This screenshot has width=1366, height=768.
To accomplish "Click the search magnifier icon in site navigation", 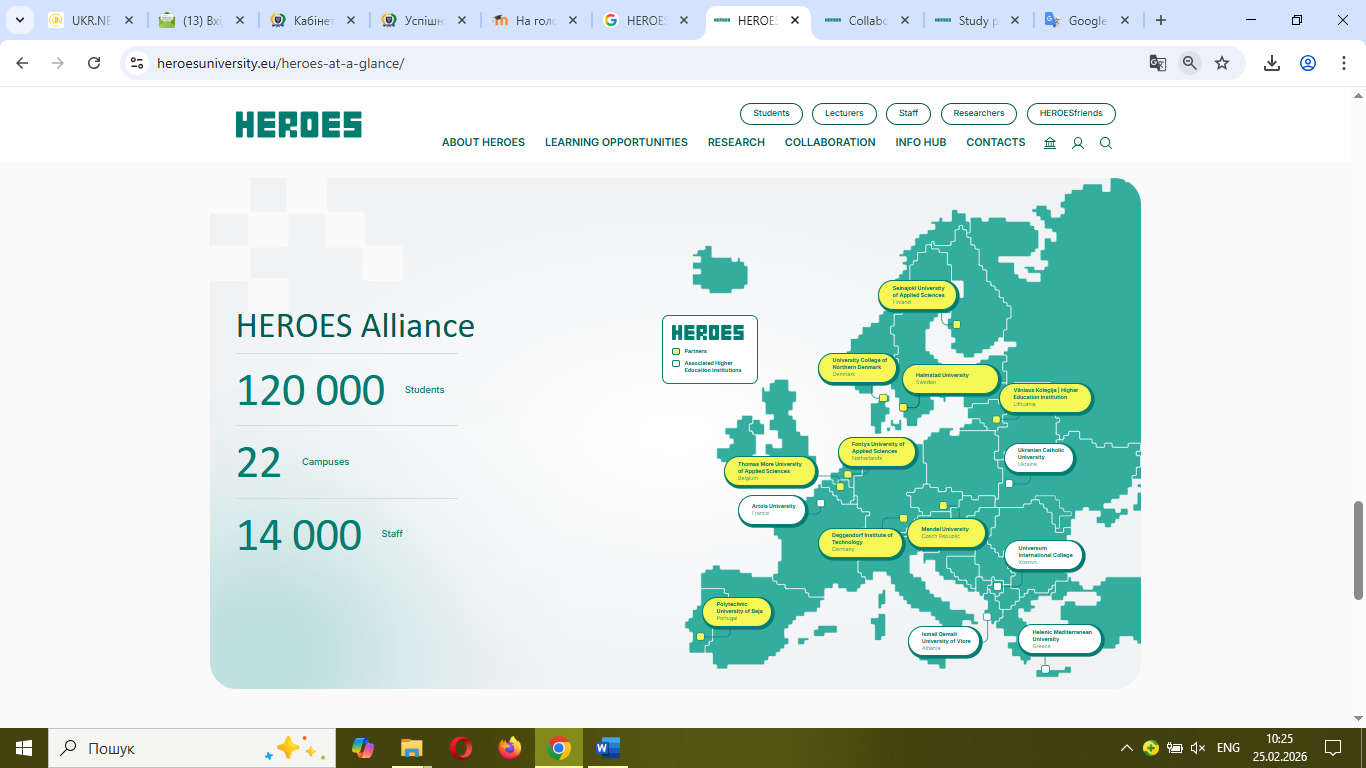I will tap(1105, 143).
